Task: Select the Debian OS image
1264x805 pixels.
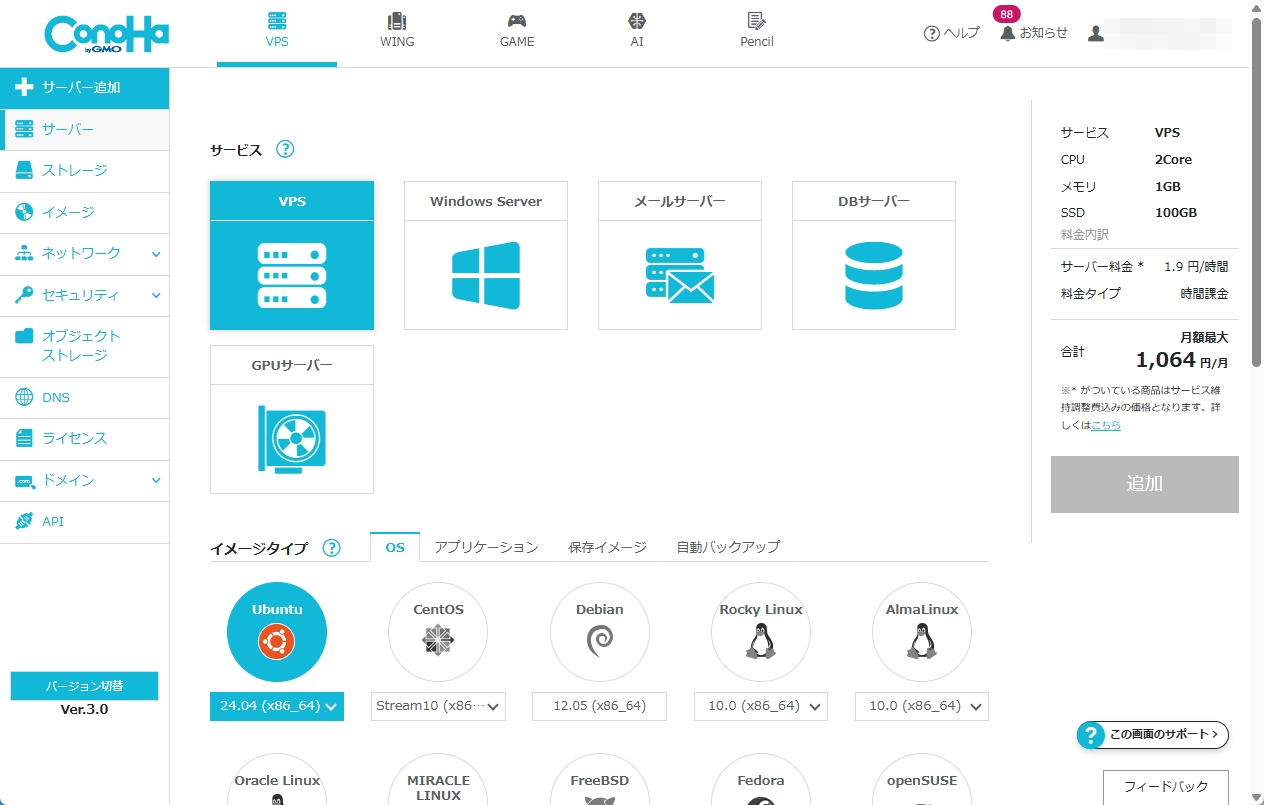Action: point(599,631)
